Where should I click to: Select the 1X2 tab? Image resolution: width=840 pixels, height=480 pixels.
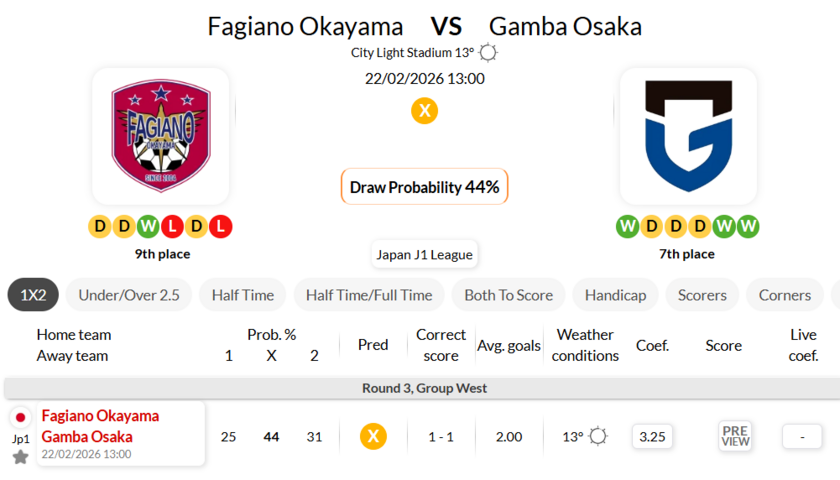pos(33,295)
